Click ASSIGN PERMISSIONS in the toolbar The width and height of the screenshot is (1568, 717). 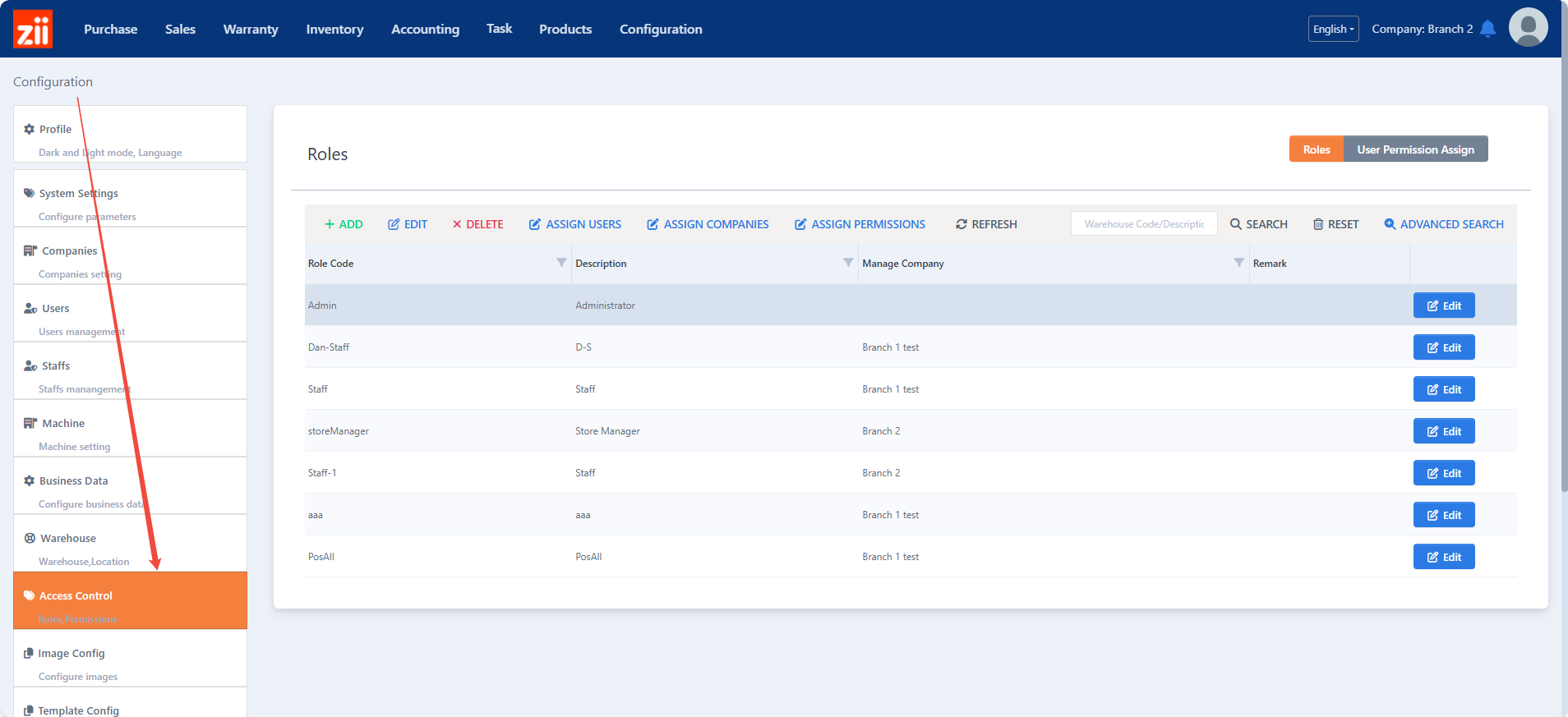[860, 224]
